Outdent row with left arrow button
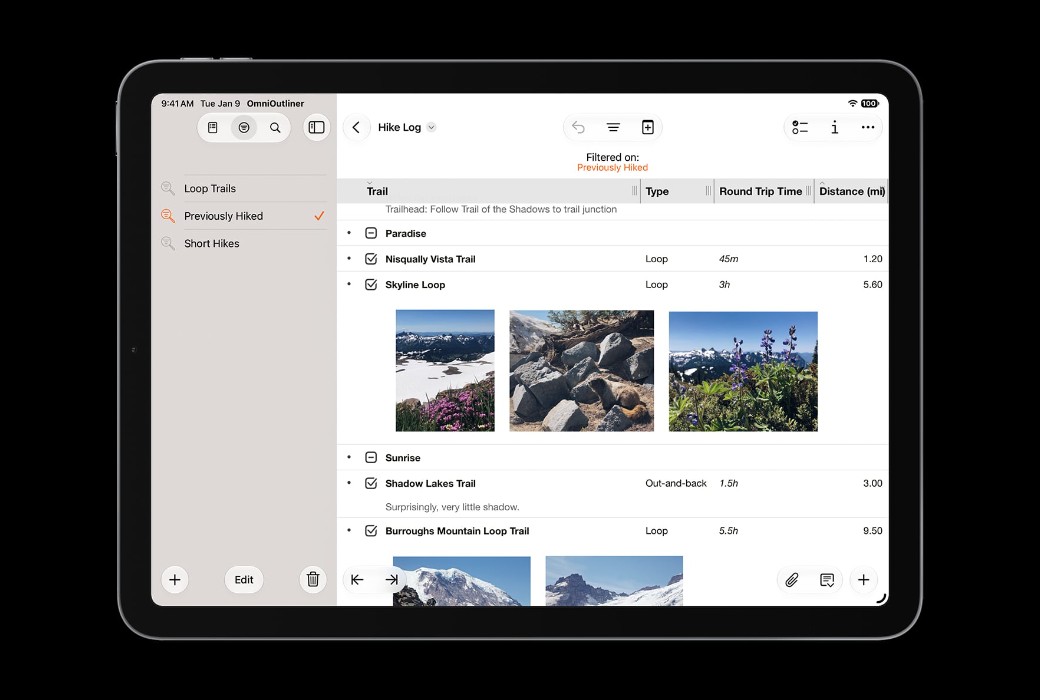The width and height of the screenshot is (1040, 700). tap(358, 580)
